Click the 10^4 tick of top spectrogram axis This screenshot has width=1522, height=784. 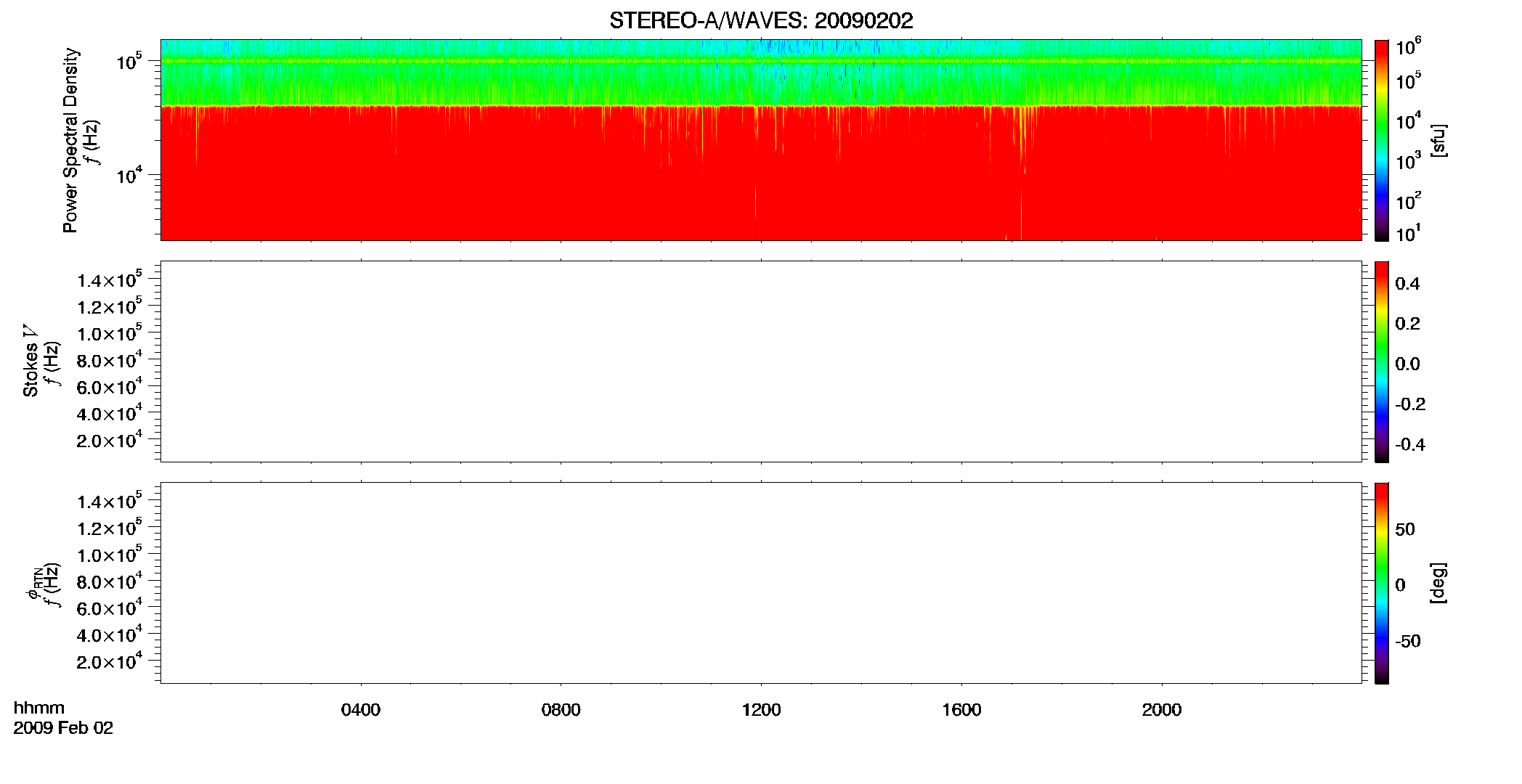point(129,174)
